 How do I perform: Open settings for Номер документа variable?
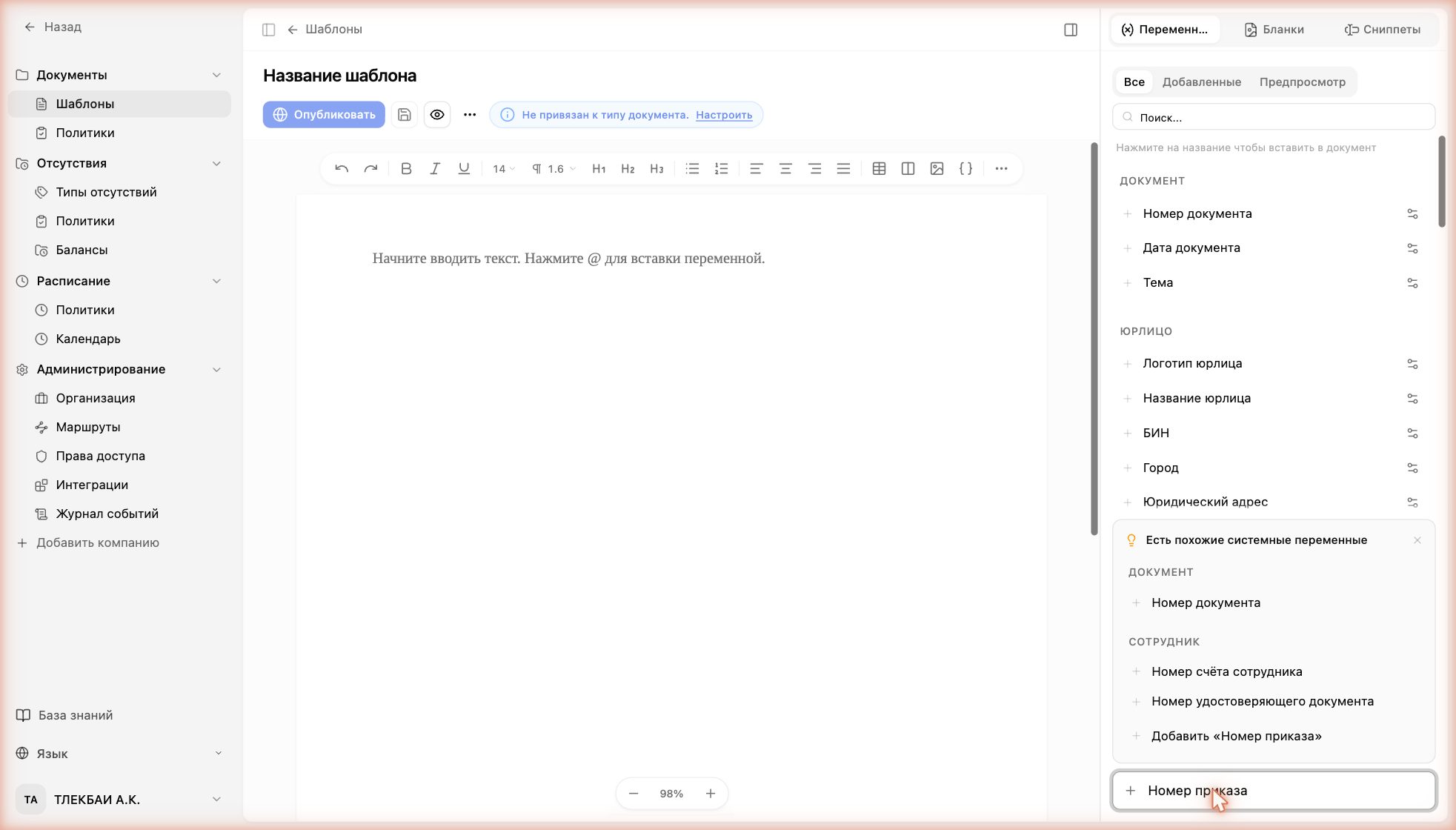[x=1412, y=214]
